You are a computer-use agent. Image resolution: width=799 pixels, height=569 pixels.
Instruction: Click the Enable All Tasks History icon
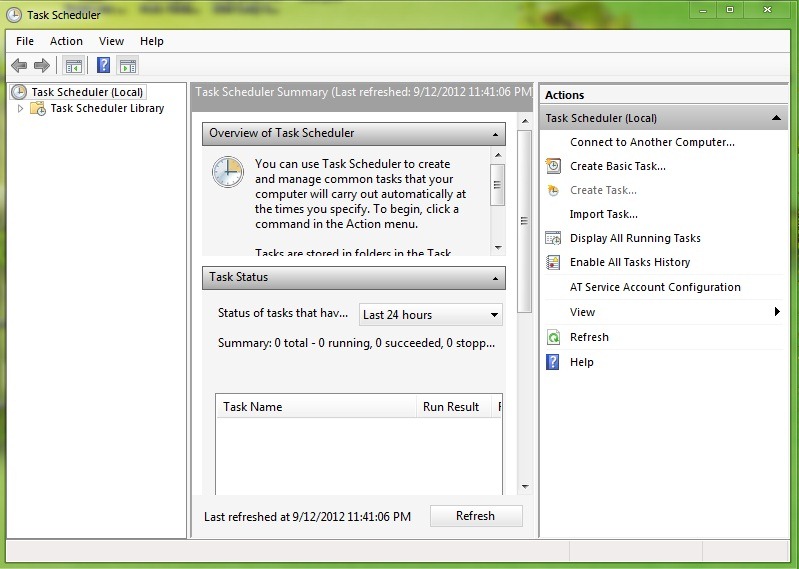click(x=553, y=262)
